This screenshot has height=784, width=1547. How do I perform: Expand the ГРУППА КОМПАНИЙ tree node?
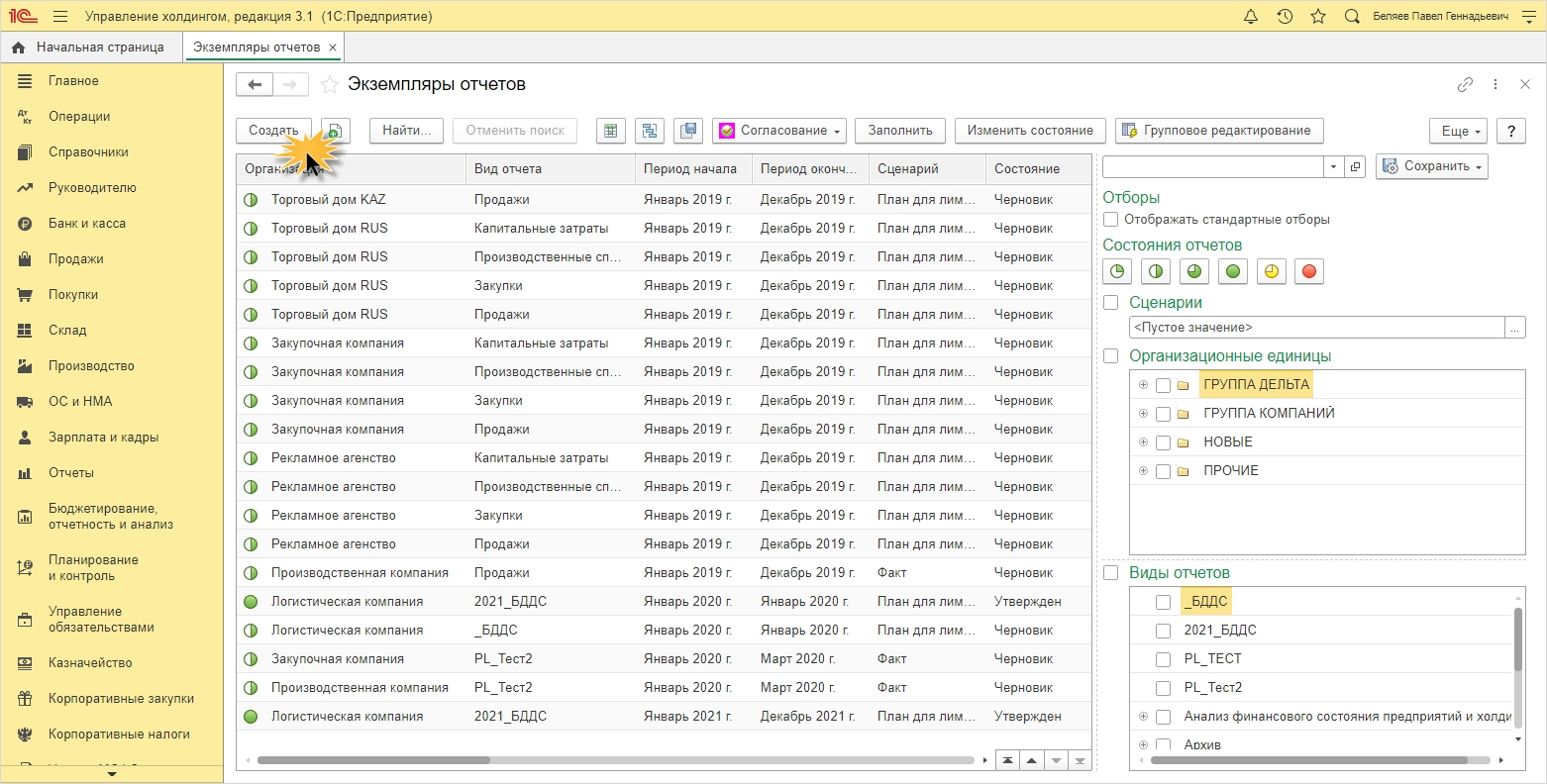pos(1143,414)
